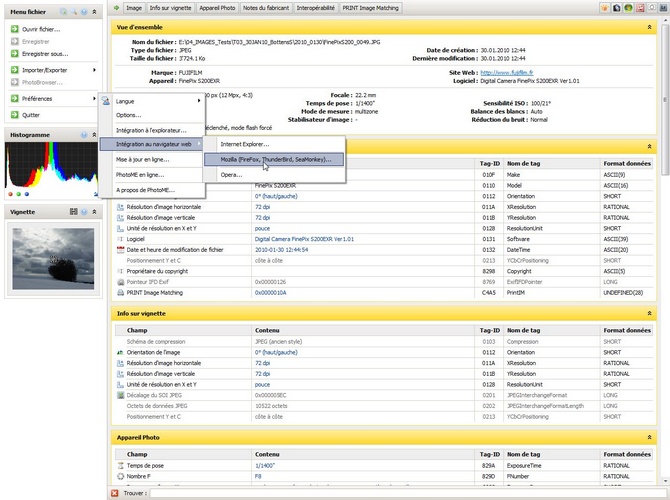
Task: Click Enregistrer sous in file menu
Action: [x=45, y=53]
